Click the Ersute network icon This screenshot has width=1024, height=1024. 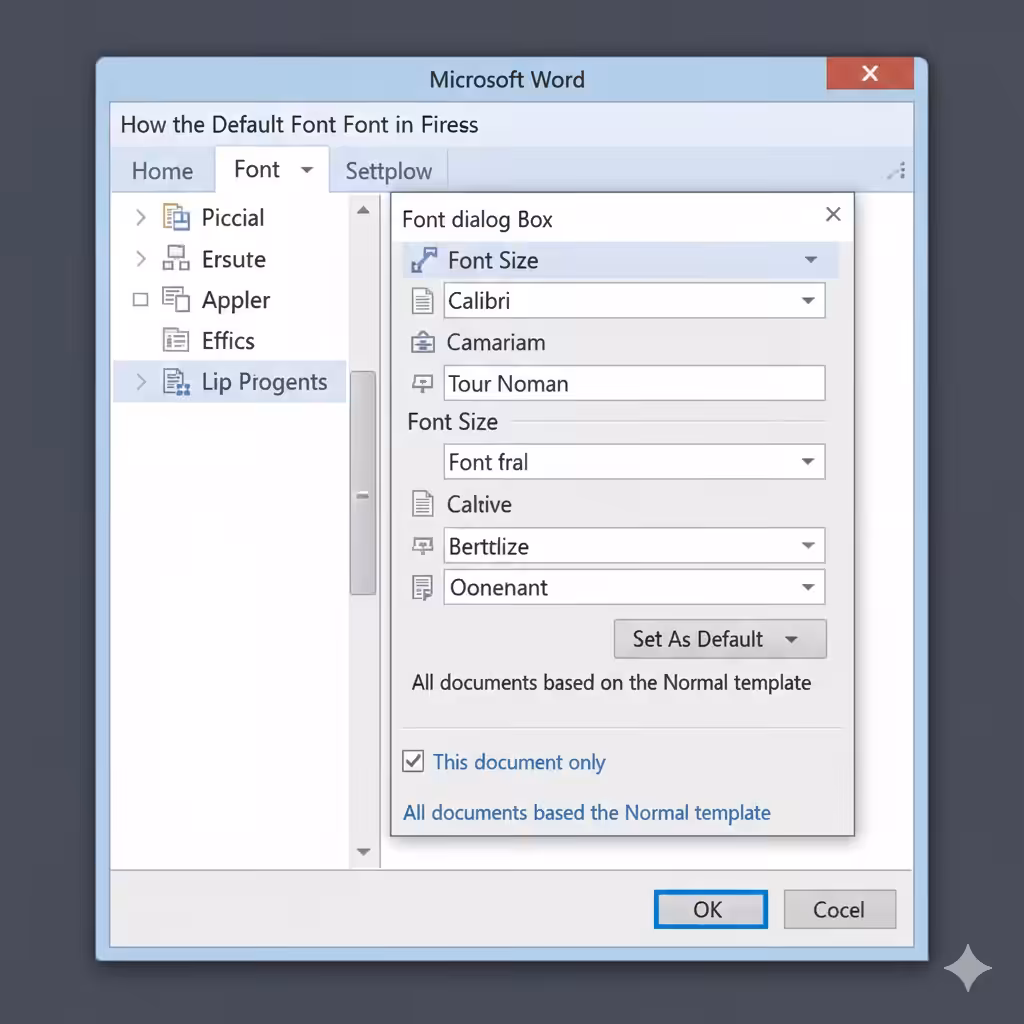[176, 259]
